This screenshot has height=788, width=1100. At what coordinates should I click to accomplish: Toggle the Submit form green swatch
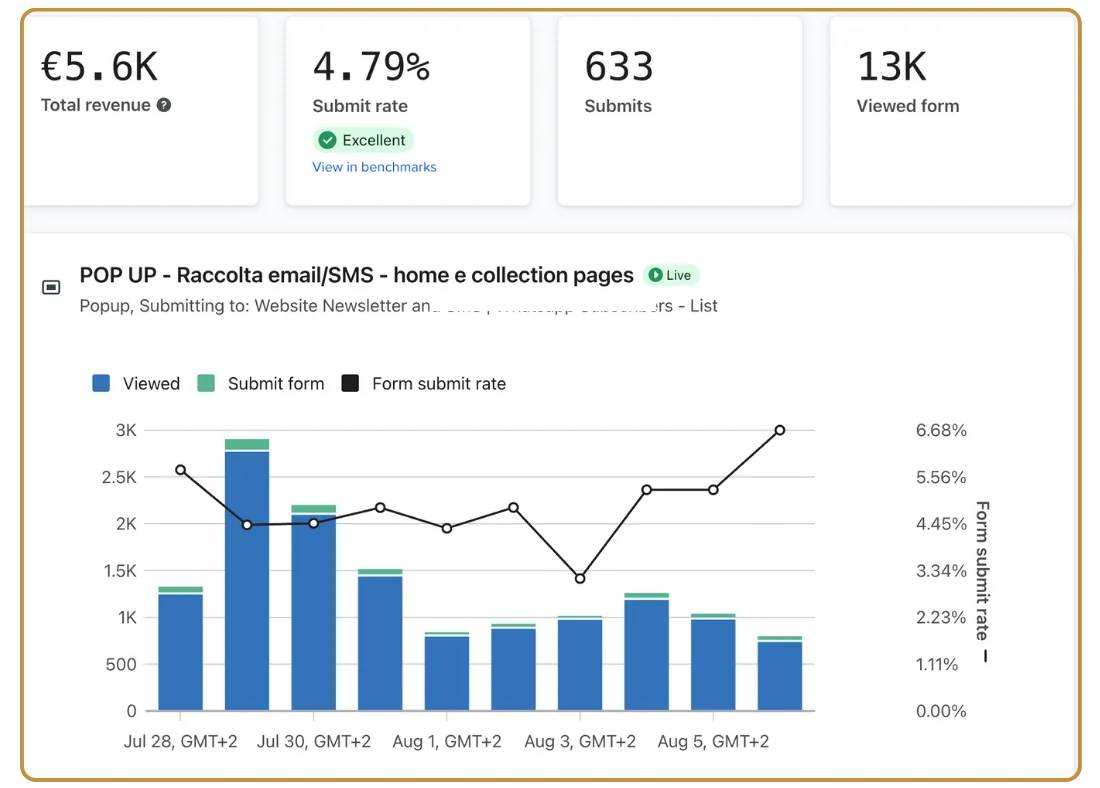coord(206,383)
